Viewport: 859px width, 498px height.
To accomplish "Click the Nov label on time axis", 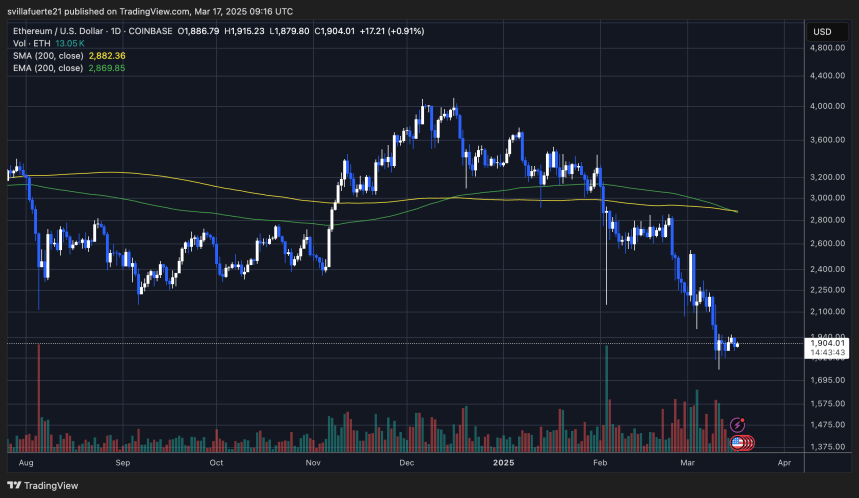I will click(313, 462).
